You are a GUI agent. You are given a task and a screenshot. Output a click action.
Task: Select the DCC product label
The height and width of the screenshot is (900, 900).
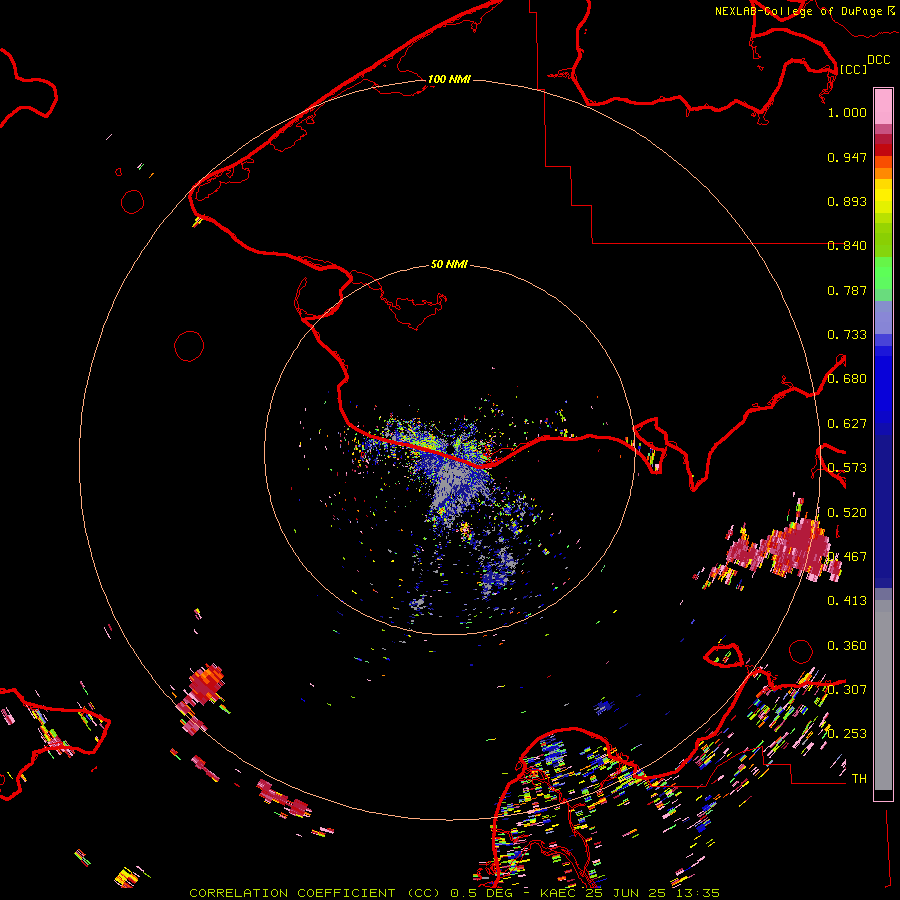(x=879, y=60)
